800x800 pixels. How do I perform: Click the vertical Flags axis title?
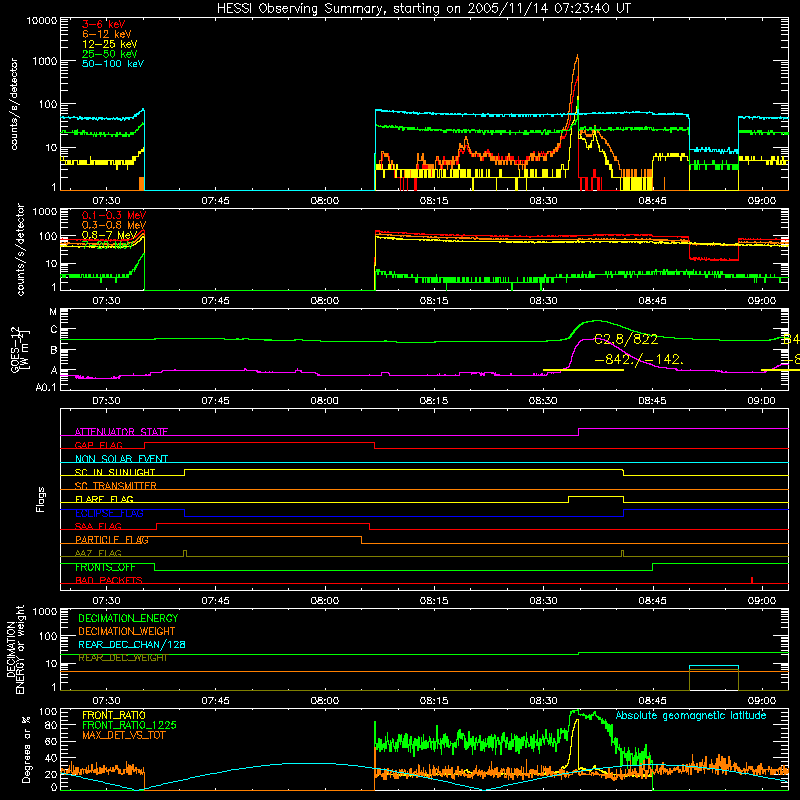pos(41,499)
